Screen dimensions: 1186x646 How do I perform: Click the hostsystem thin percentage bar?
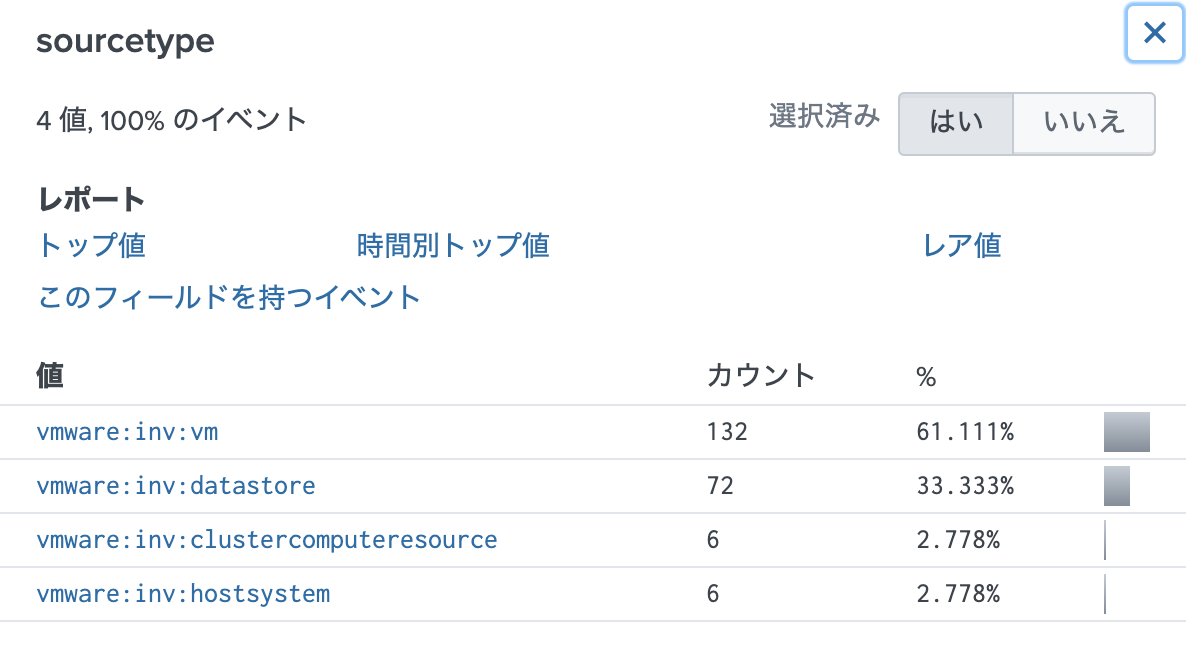(1105, 594)
